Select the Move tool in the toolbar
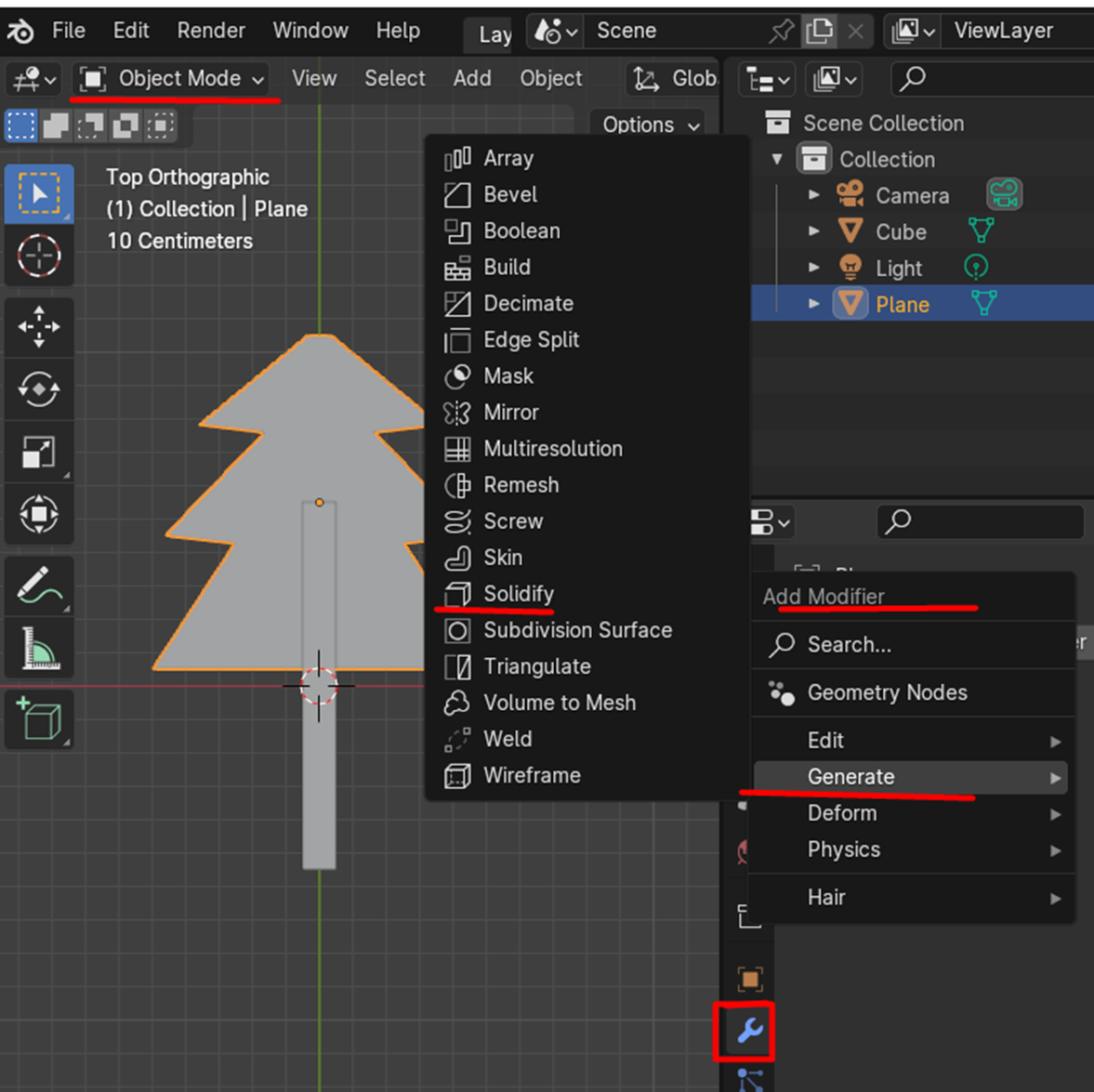Image resolution: width=1094 pixels, height=1092 pixels. click(x=38, y=326)
